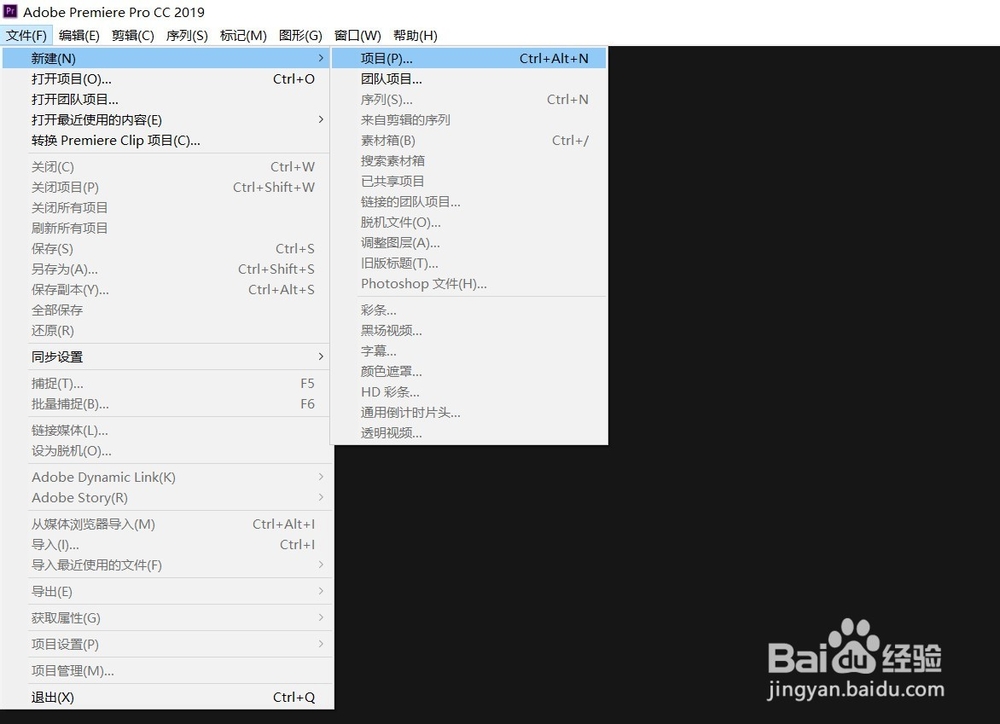The image size is (1000, 724).
Task: Click 还原(R) entry
Action: pos(166,330)
